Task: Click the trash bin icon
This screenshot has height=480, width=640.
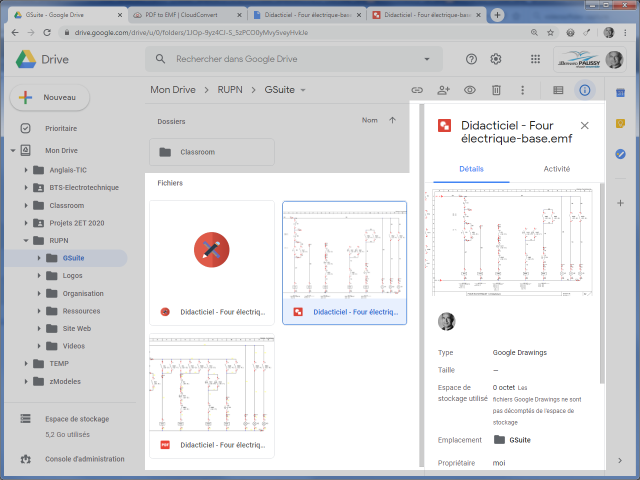Action: point(496,90)
